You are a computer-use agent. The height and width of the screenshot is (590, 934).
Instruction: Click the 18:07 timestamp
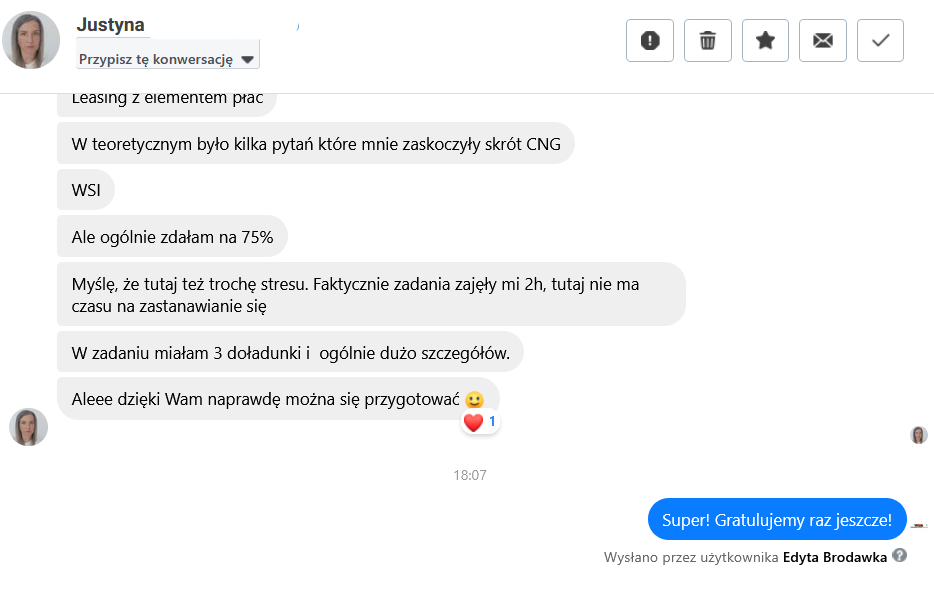469,475
